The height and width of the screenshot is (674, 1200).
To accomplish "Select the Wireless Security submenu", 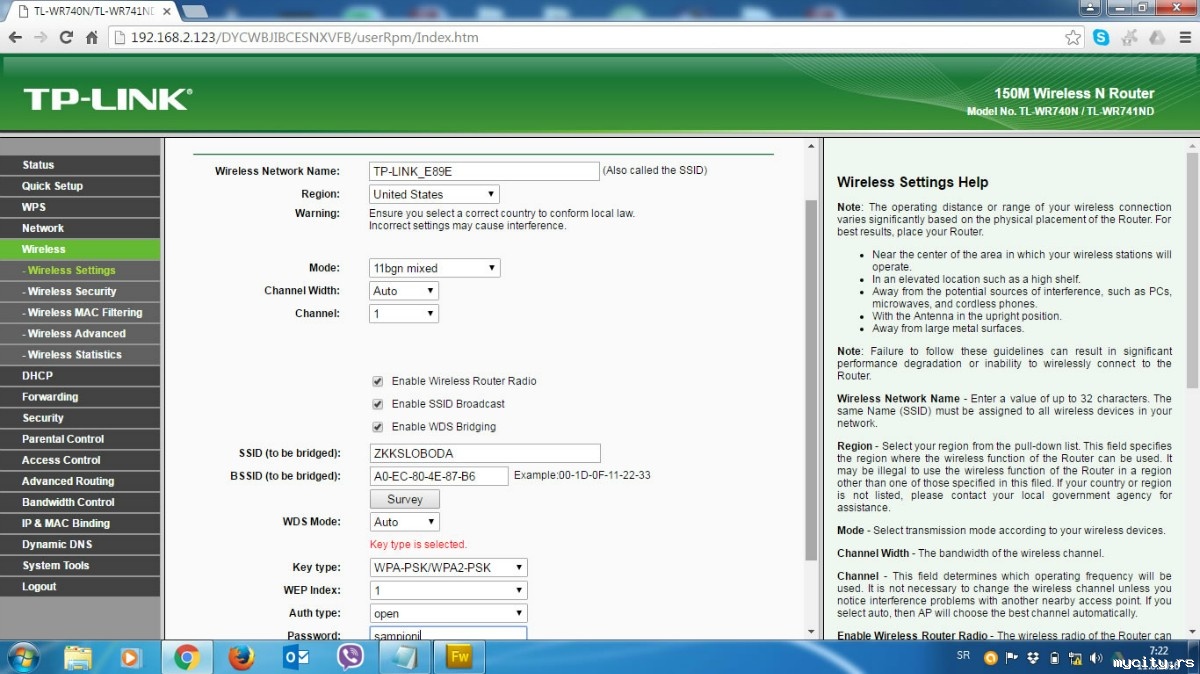I will (x=80, y=291).
